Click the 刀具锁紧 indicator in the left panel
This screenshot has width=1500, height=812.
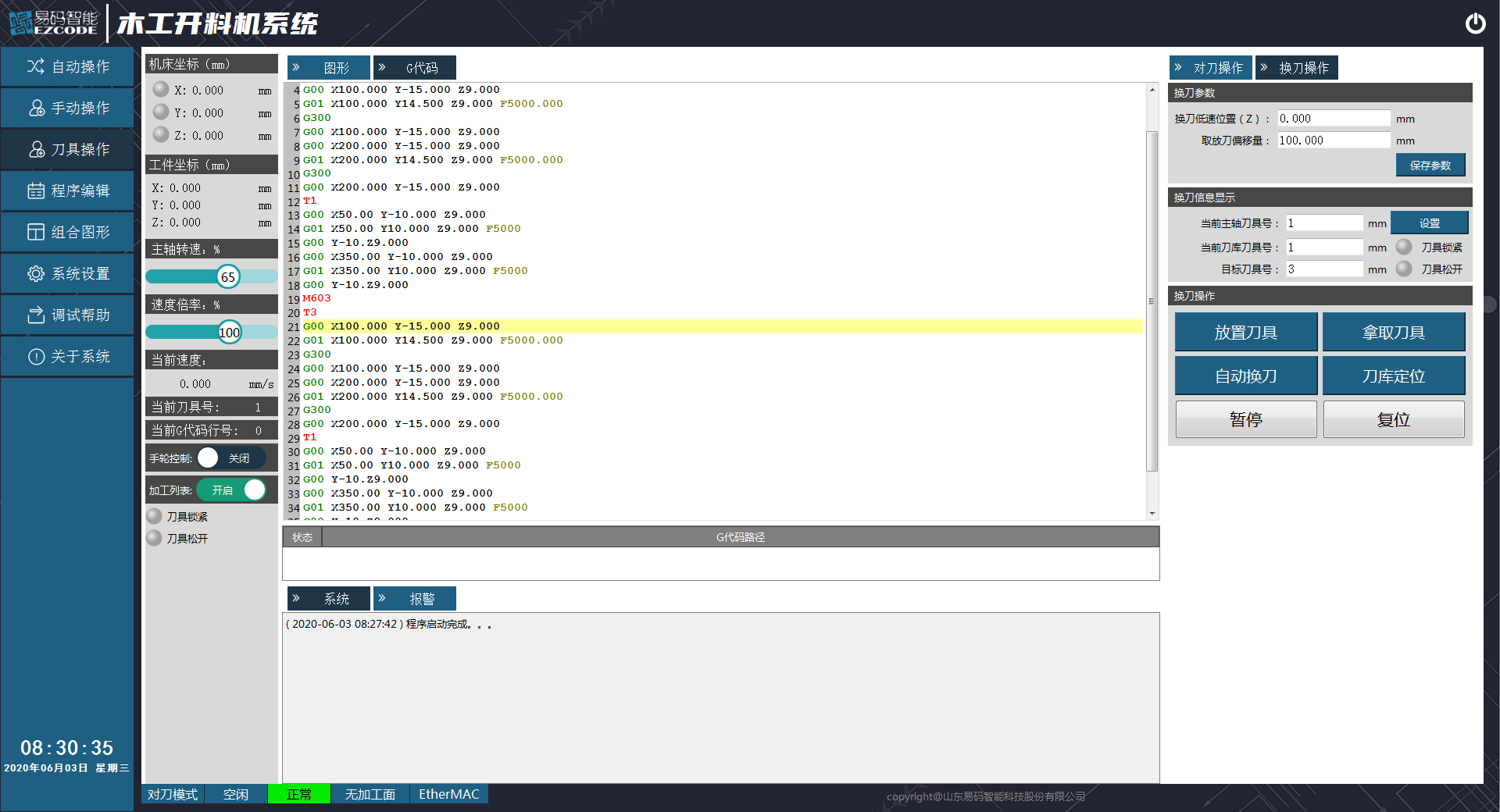[155, 516]
